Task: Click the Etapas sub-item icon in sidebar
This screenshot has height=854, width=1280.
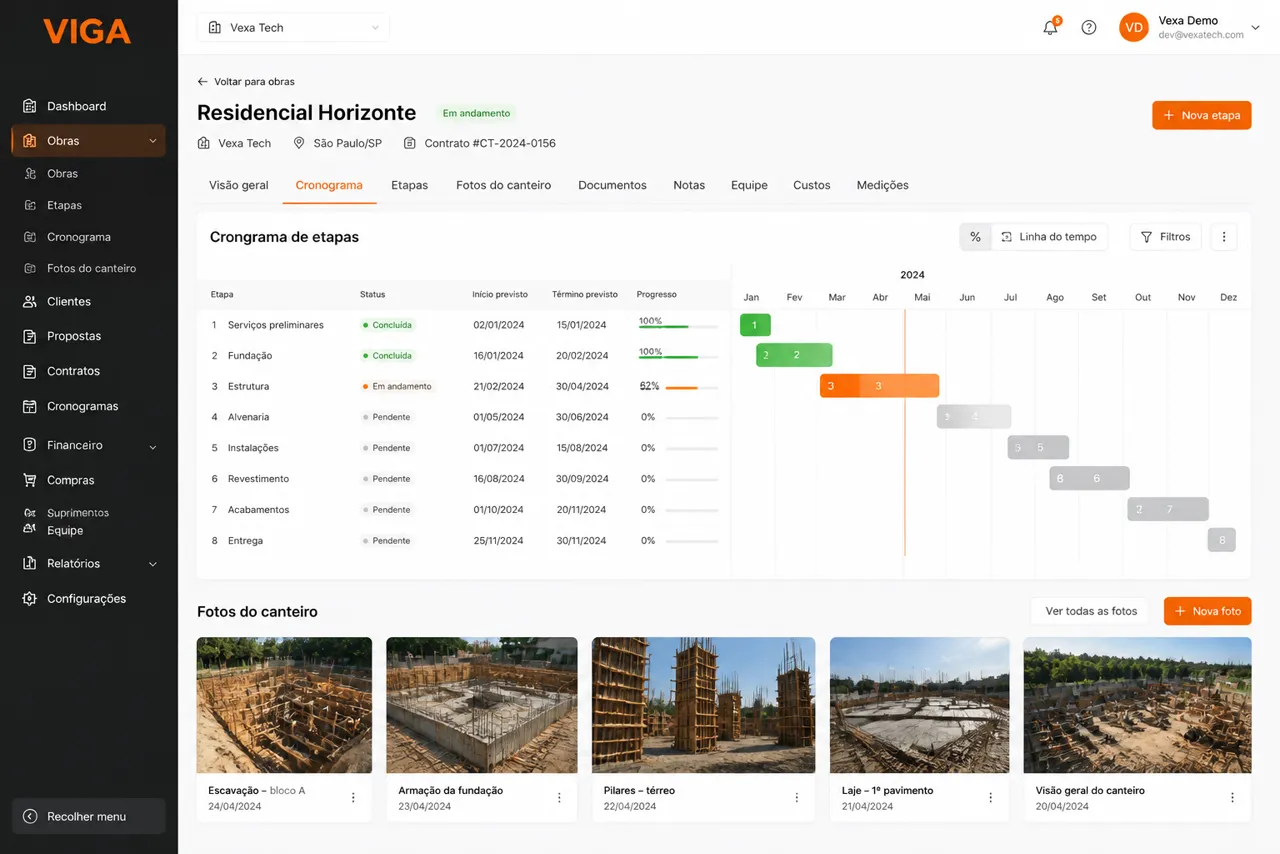Action: (x=29, y=205)
